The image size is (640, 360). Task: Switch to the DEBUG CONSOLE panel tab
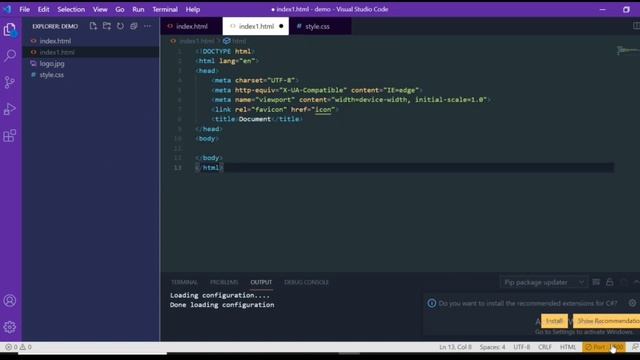click(x=306, y=282)
